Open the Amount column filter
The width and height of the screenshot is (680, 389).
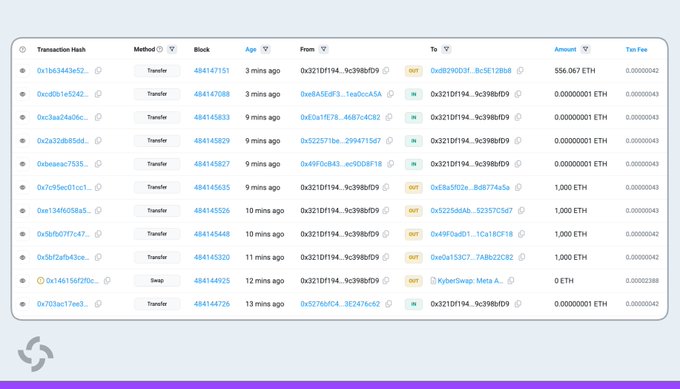pos(585,49)
